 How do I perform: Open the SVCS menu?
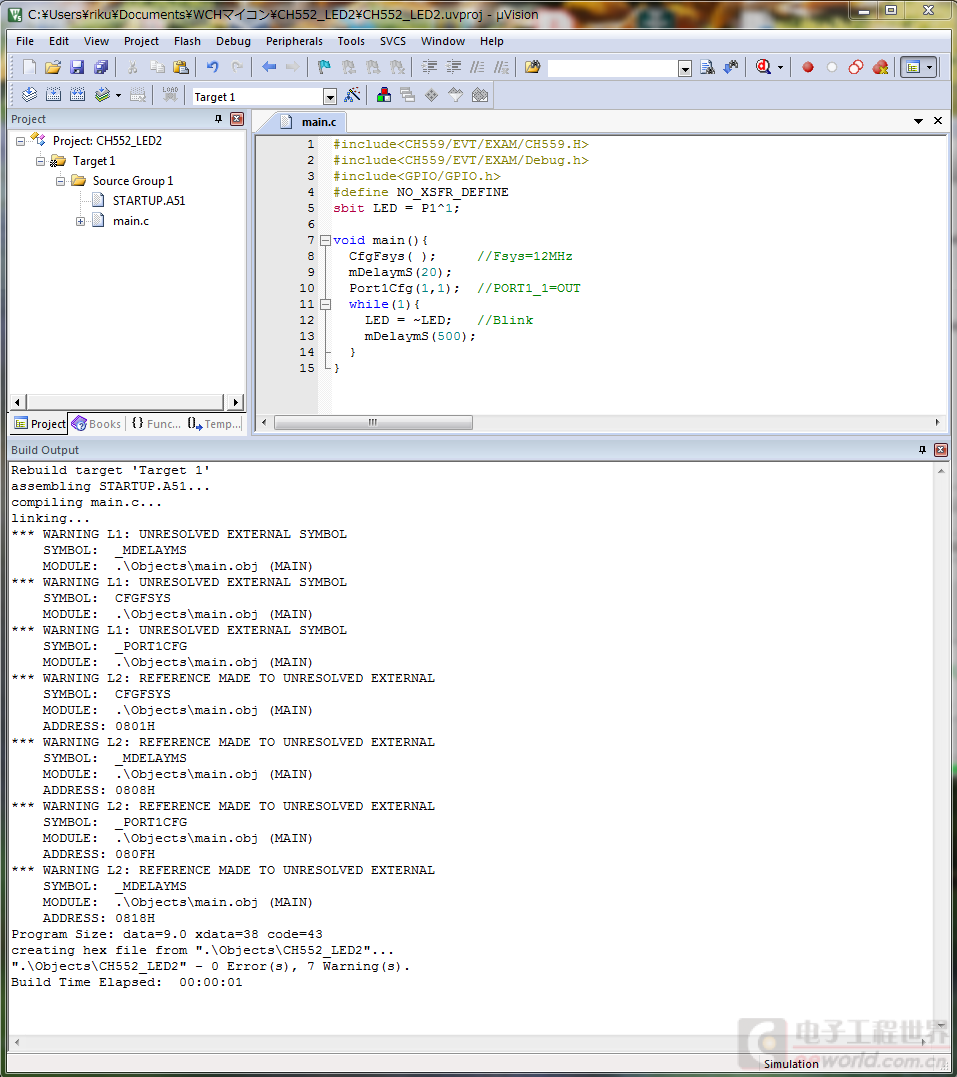coord(393,41)
